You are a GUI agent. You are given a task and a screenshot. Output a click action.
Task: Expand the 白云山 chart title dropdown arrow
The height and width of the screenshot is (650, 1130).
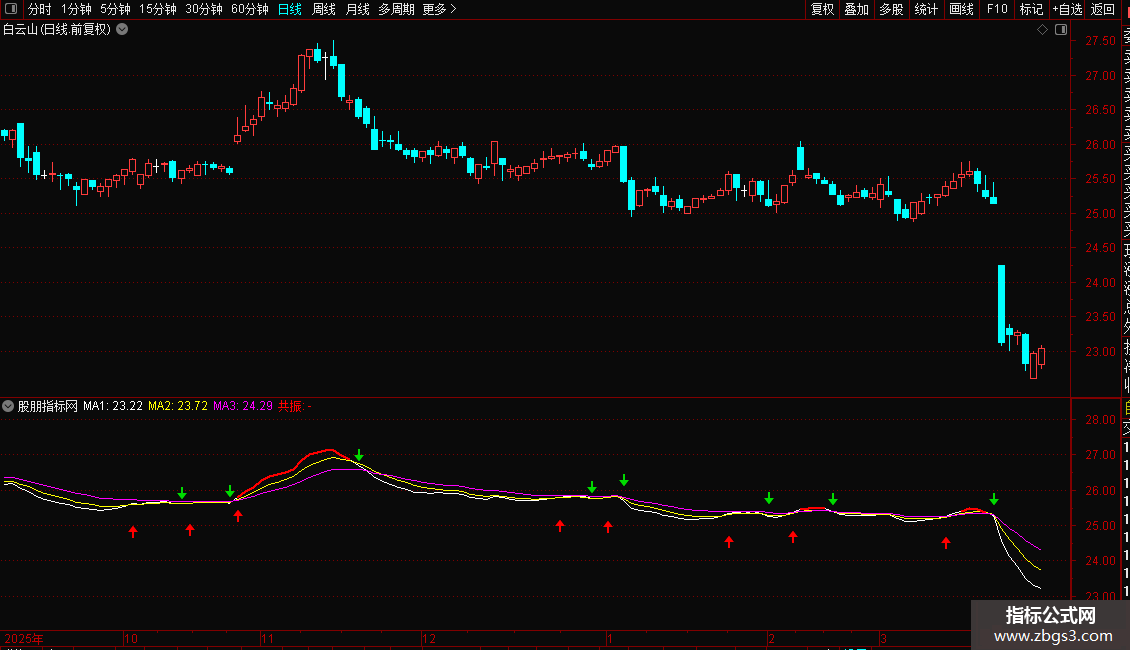tap(123, 30)
